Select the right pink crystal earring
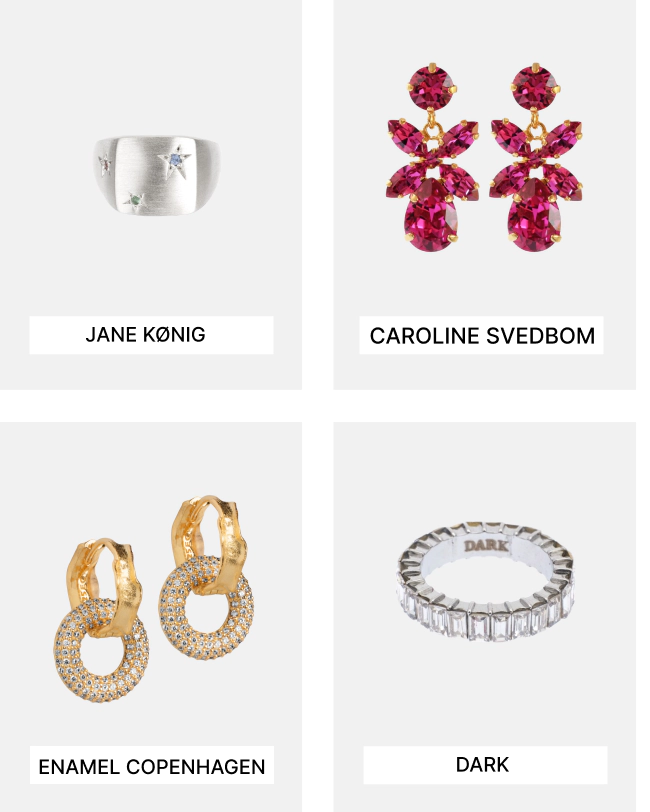650x812 pixels. coord(536,157)
